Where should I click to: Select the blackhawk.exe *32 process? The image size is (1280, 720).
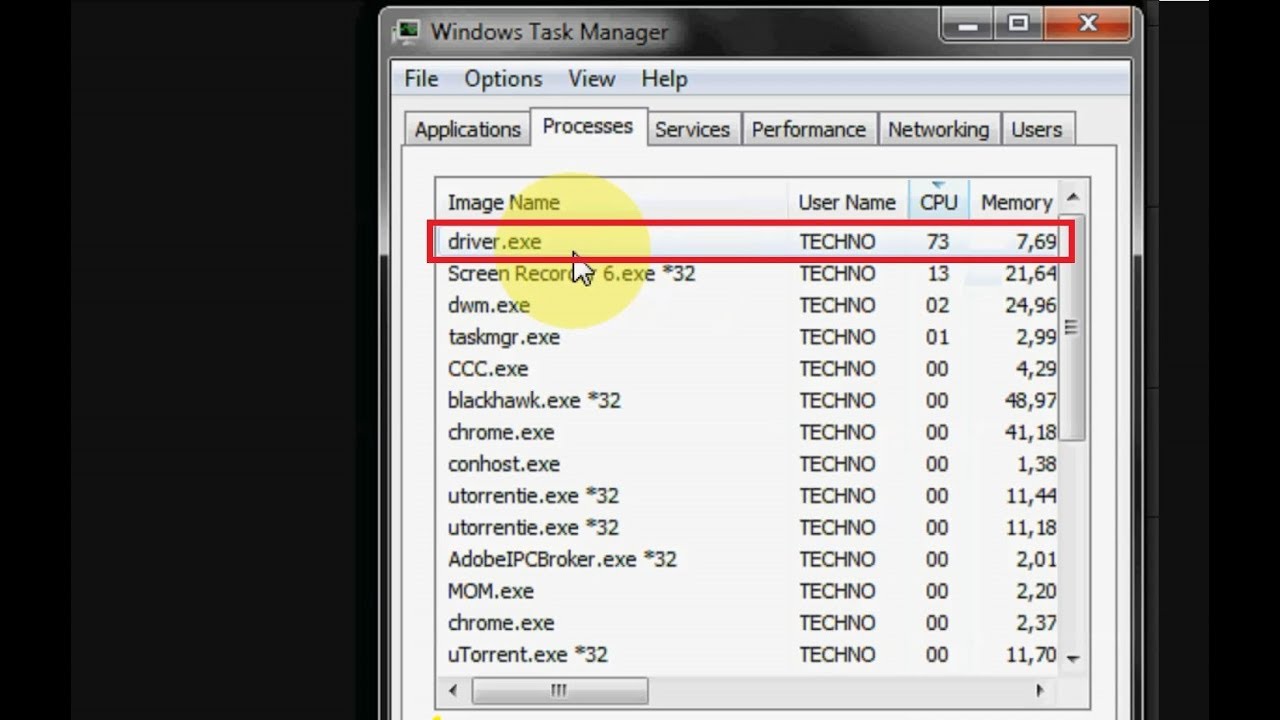click(x=748, y=401)
